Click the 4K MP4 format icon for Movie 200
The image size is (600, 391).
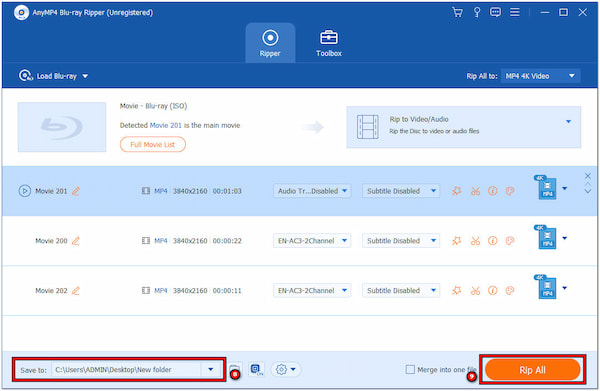pyautogui.click(x=545, y=237)
